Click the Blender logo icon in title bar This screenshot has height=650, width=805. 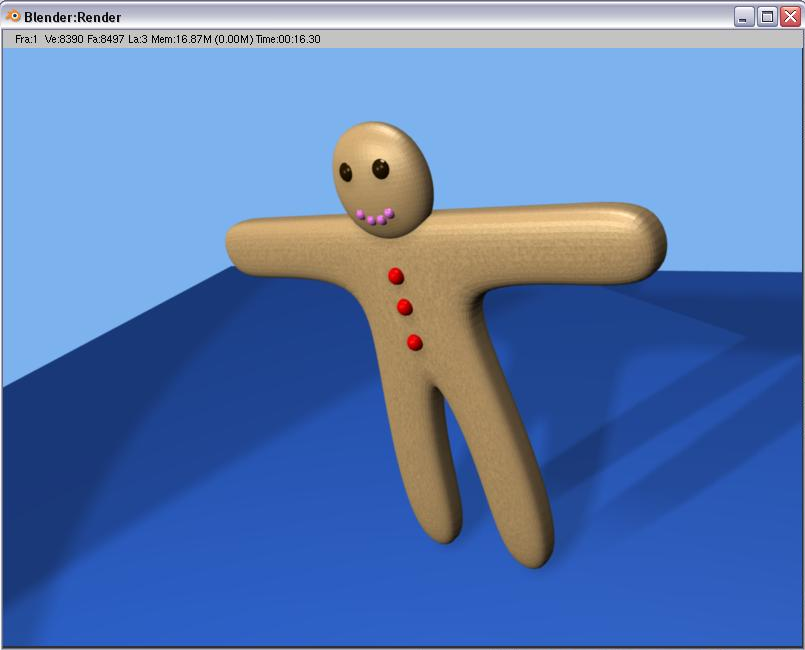coord(12,16)
